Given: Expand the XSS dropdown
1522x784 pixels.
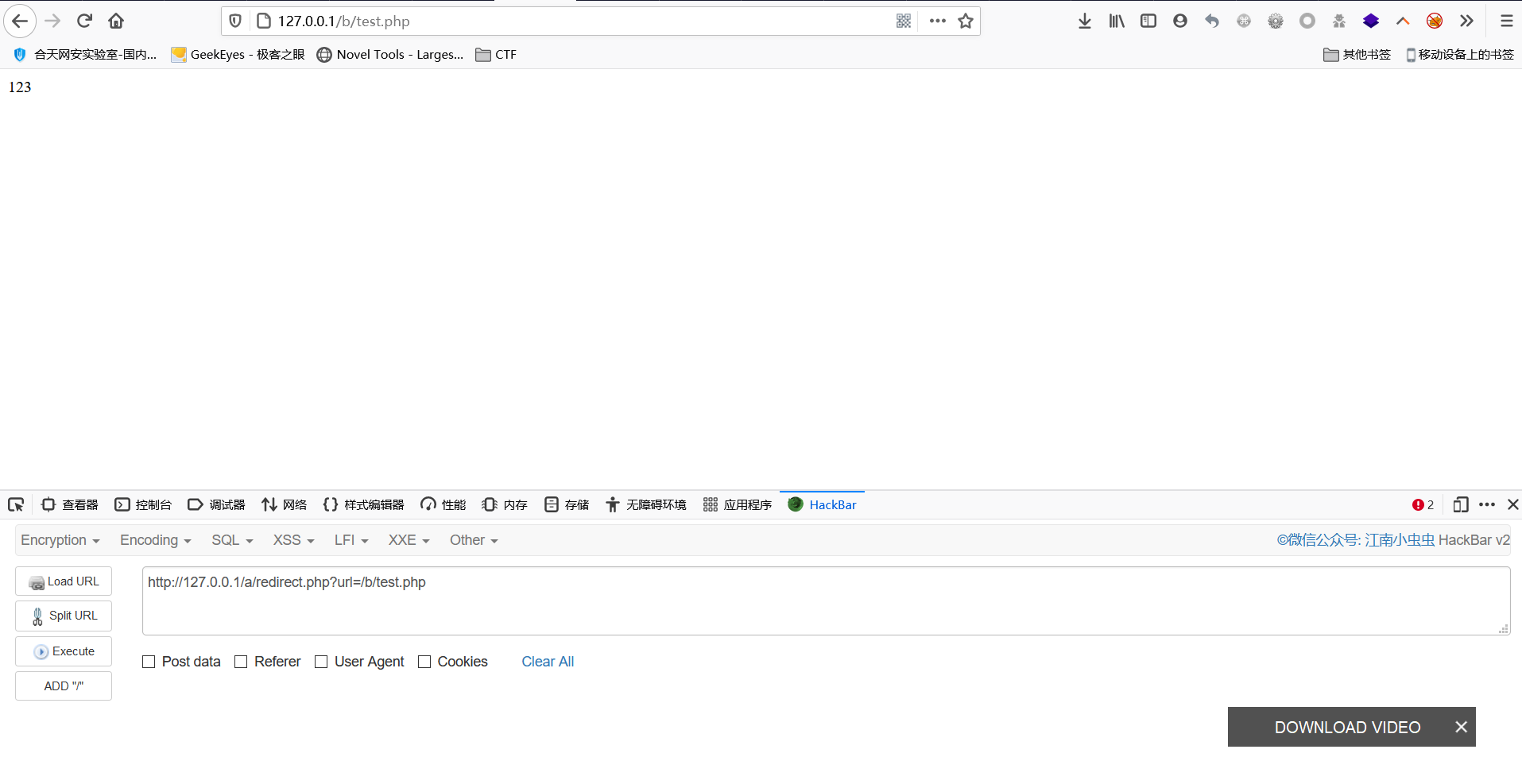Looking at the screenshot, I should click(x=293, y=540).
